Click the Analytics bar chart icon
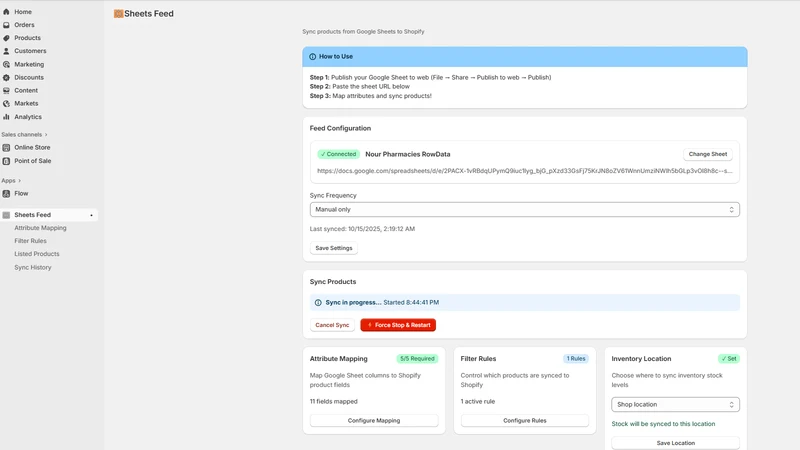This screenshot has width=800, height=450. point(6,117)
